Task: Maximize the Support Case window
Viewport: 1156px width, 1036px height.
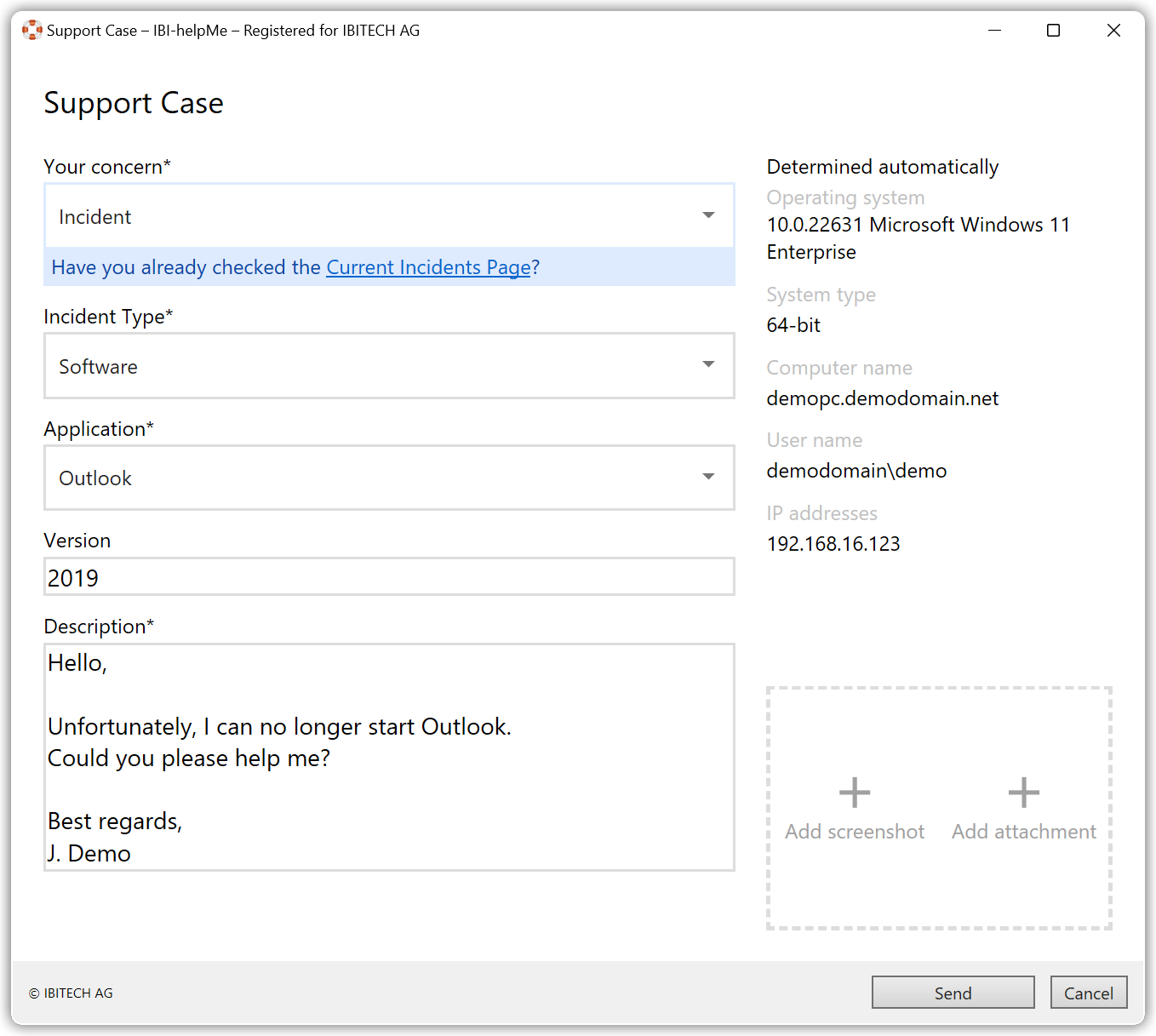Action: (x=1053, y=31)
